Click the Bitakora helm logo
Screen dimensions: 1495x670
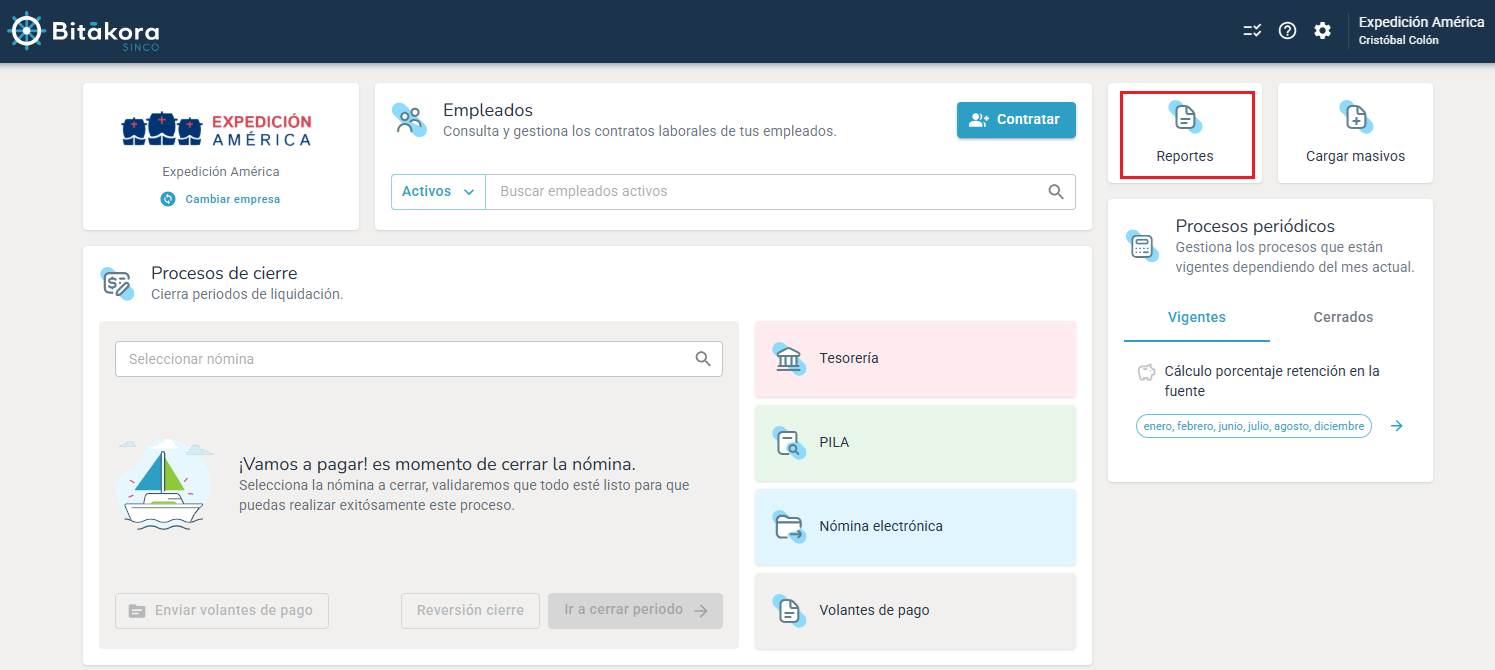(26, 32)
